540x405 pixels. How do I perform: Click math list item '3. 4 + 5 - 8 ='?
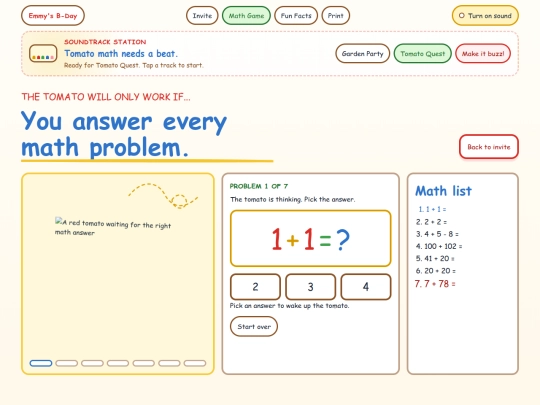pyautogui.click(x=437, y=234)
